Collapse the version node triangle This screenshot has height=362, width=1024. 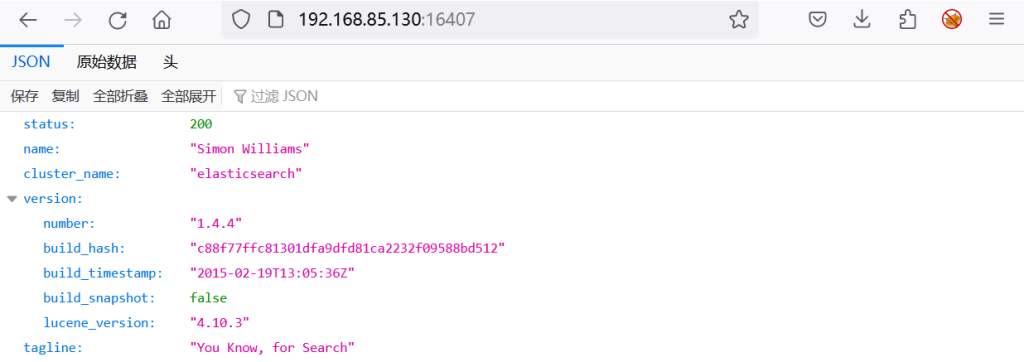click(x=12, y=199)
